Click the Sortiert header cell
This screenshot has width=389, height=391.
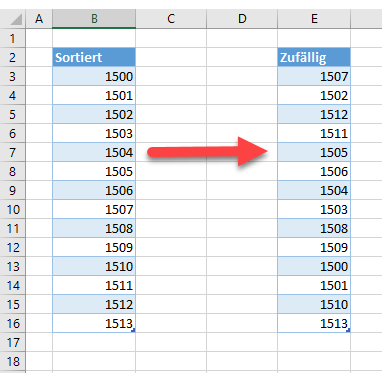94,57
